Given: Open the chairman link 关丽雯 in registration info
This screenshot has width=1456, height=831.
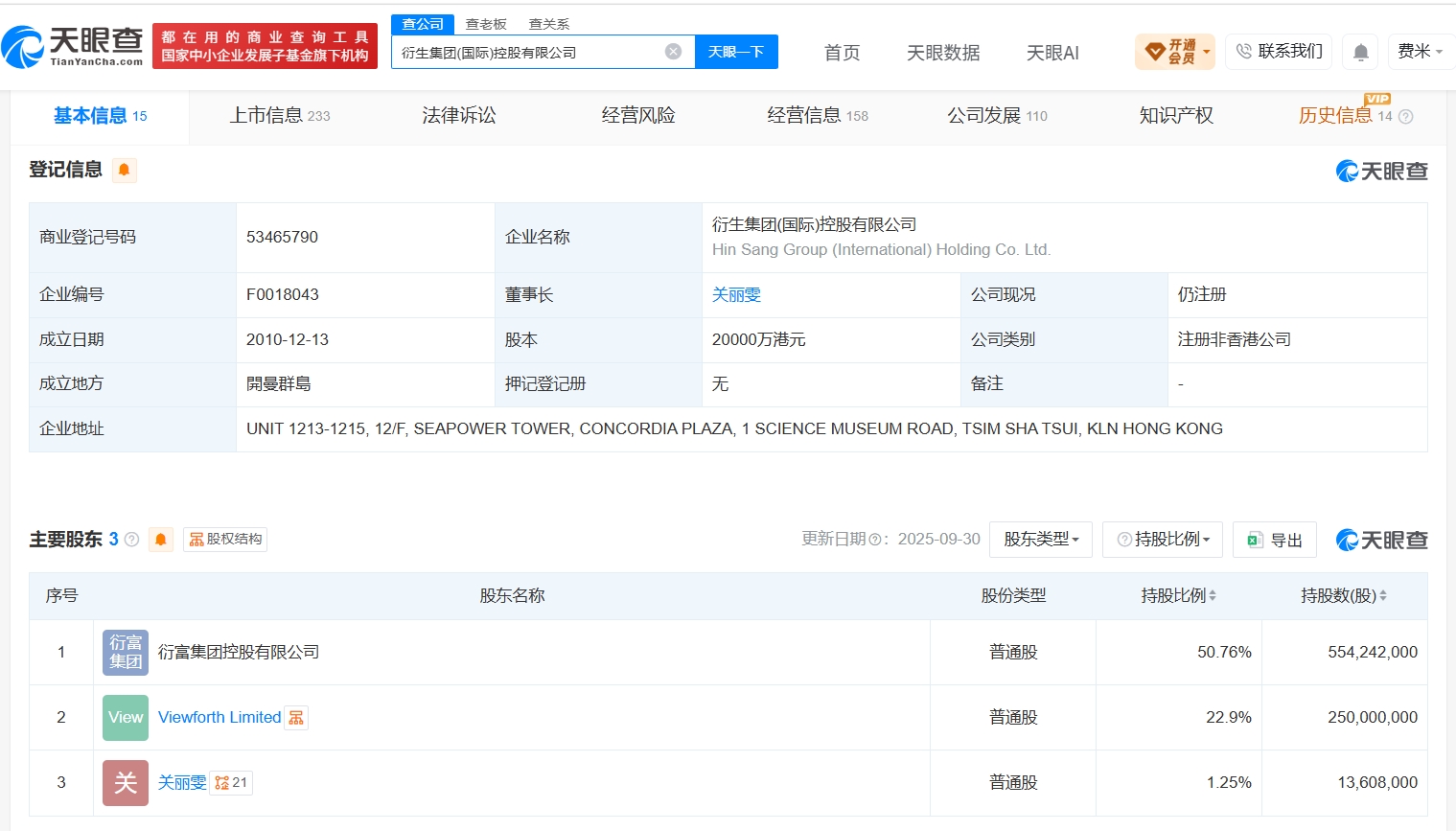Looking at the screenshot, I should 736,295.
